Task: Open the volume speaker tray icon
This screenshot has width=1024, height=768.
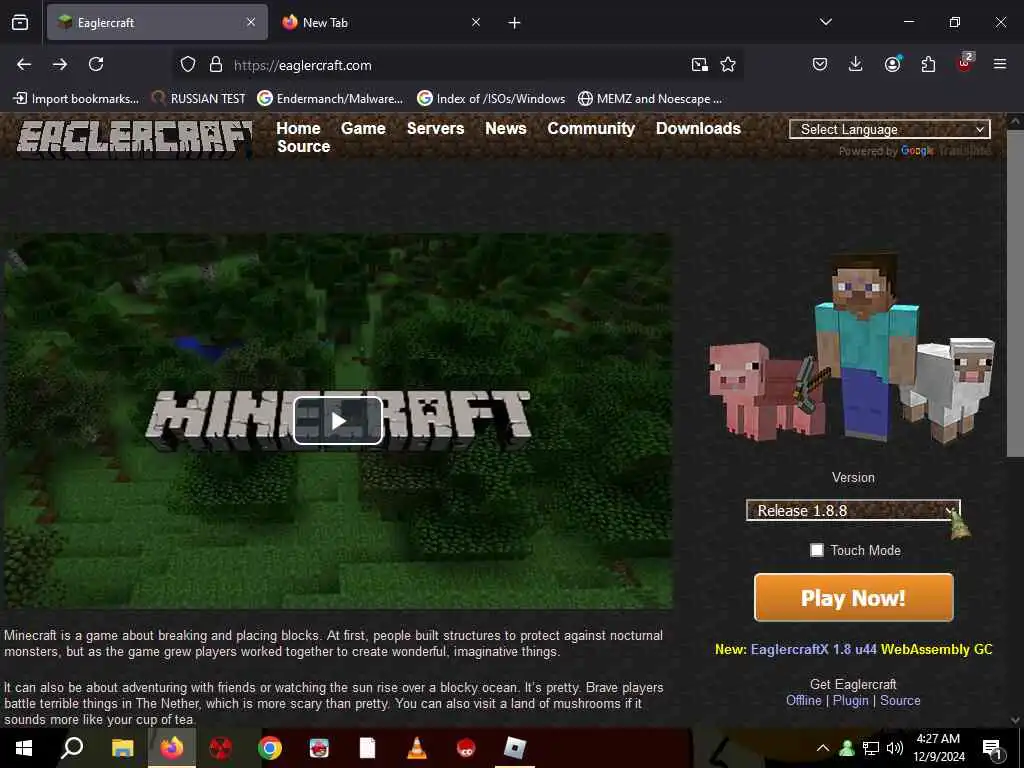Action: (x=895, y=748)
